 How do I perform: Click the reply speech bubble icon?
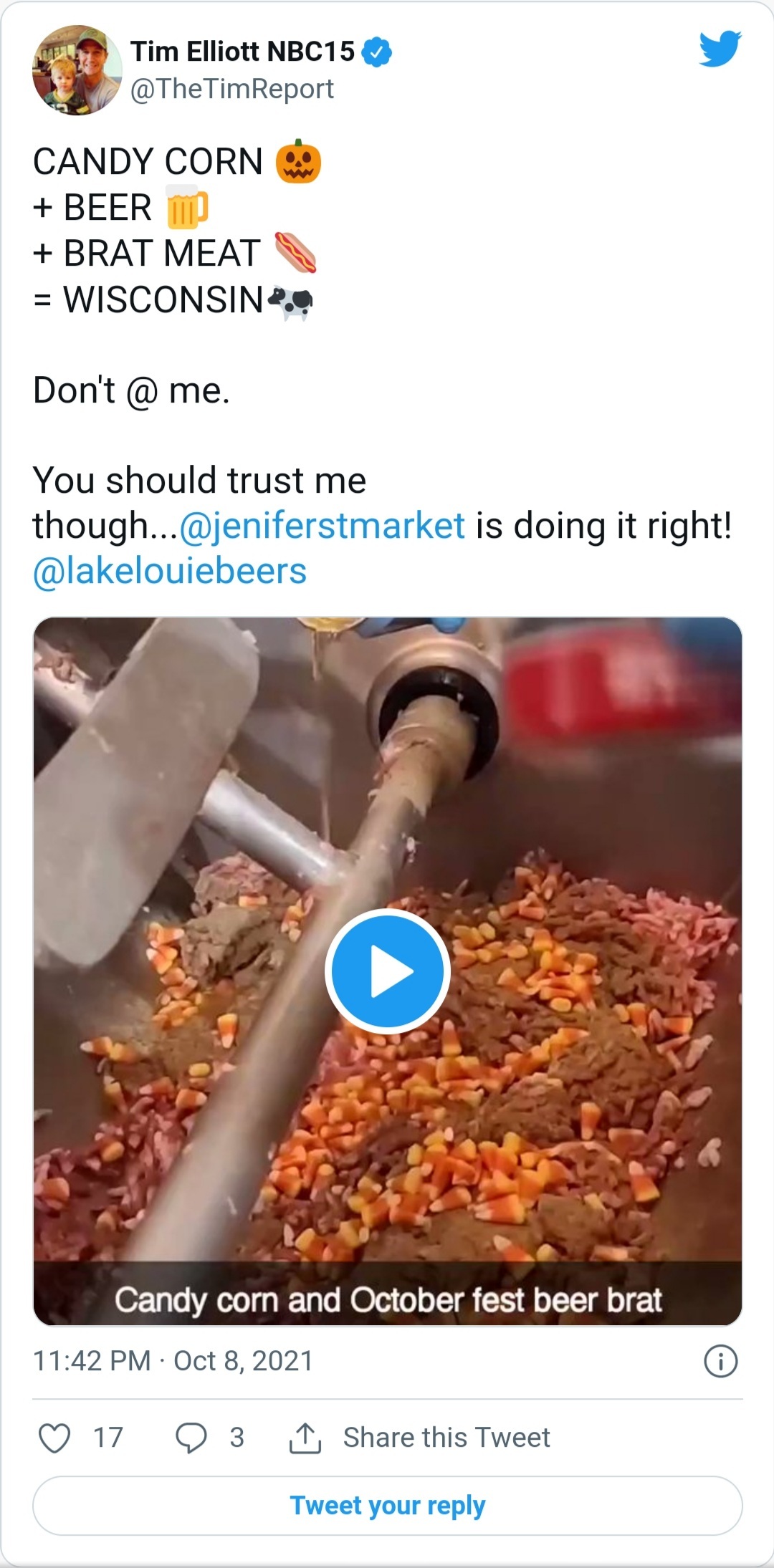pos(191,1438)
